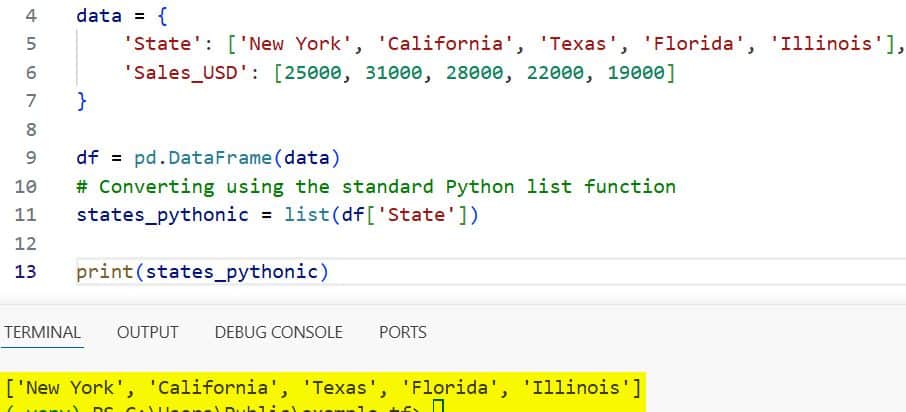This screenshot has width=906, height=412.
Task: Click line number 5 in the gutter
Action: [31, 44]
